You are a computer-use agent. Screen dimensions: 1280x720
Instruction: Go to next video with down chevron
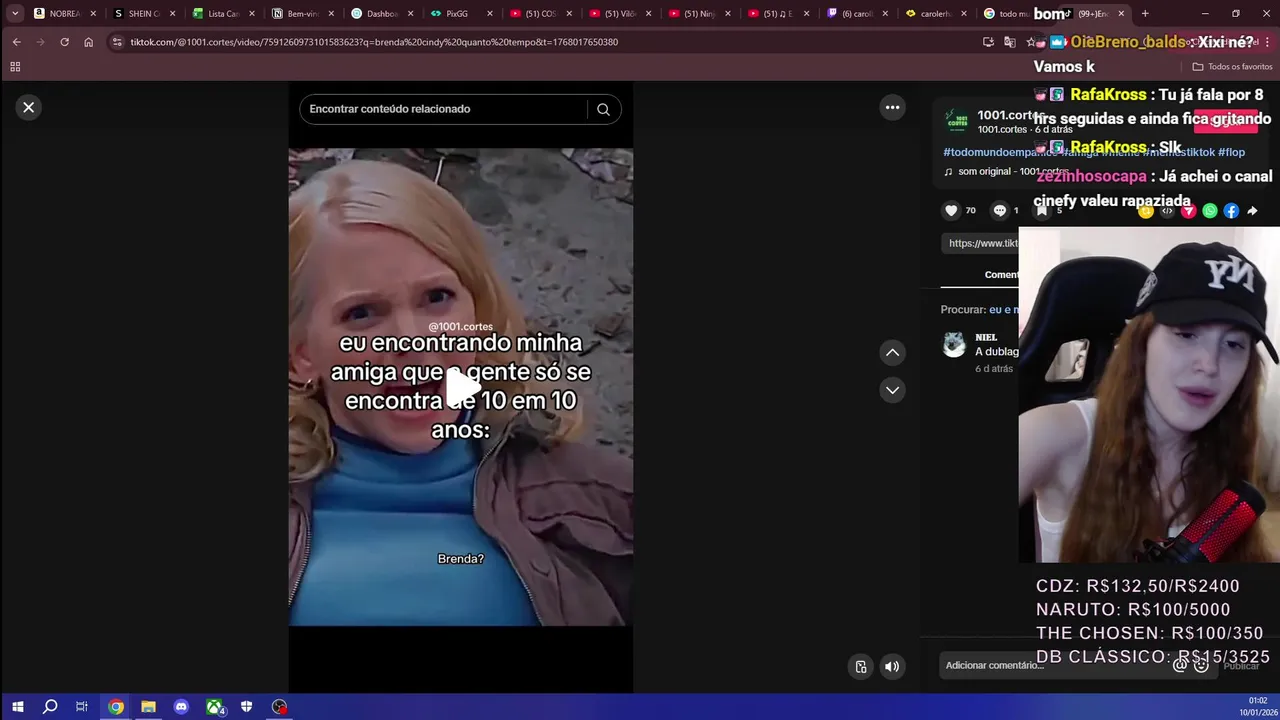[x=892, y=390]
